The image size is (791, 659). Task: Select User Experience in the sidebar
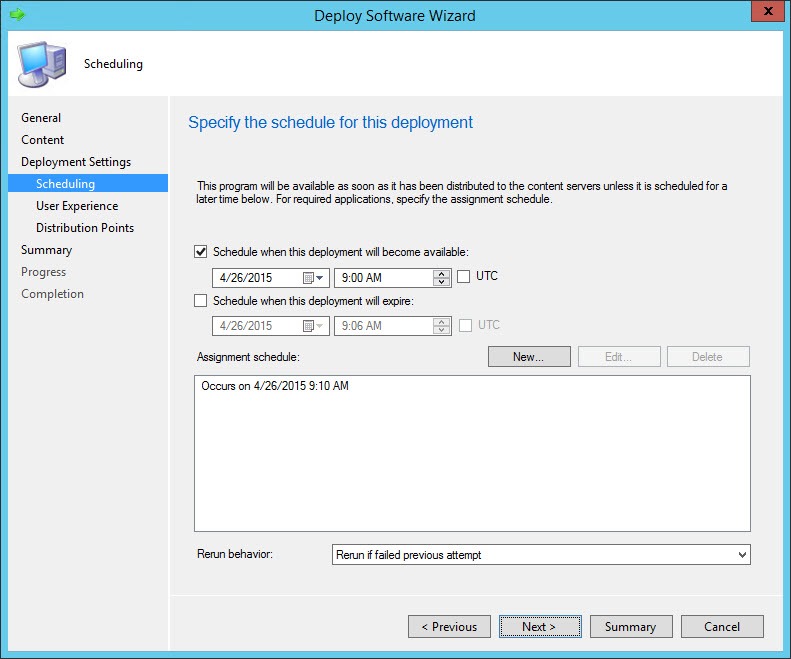coord(77,206)
